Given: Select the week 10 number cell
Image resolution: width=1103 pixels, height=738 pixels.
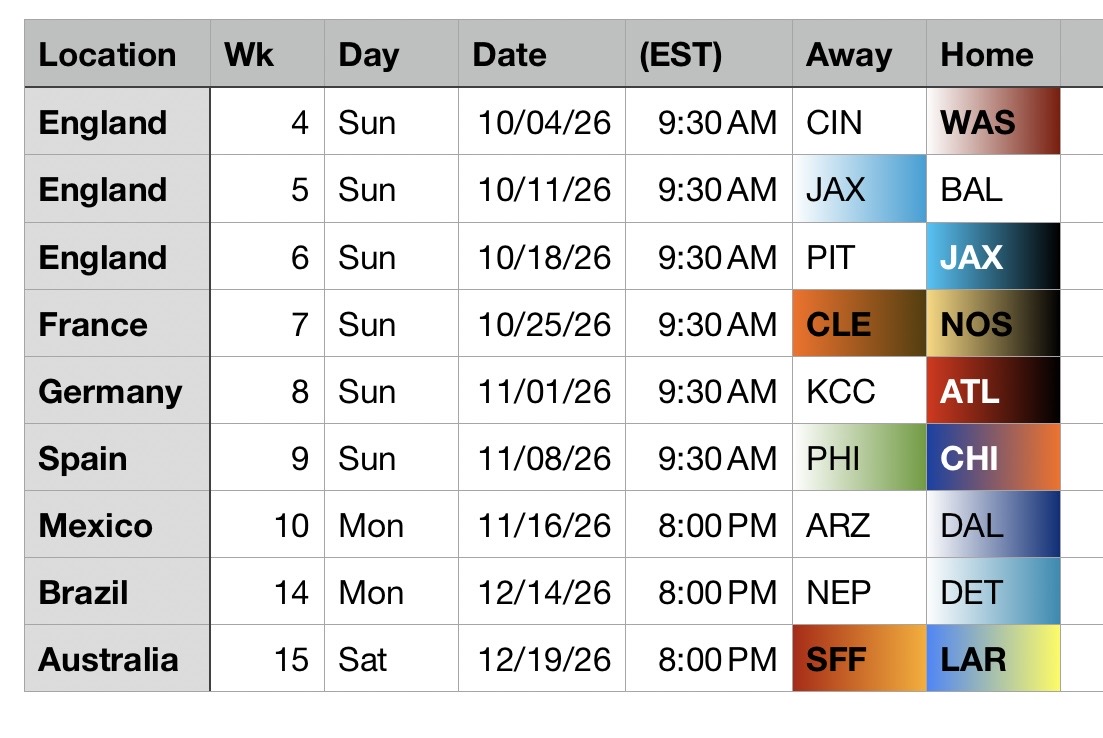Looking at the screenshot, I should tap(266, 525).
